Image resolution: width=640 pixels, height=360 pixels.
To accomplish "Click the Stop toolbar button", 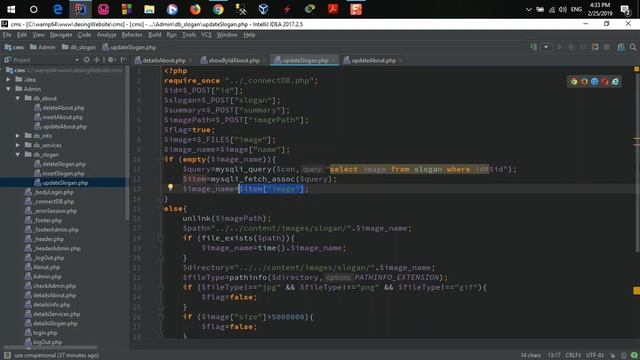I will tap(607, 47).
